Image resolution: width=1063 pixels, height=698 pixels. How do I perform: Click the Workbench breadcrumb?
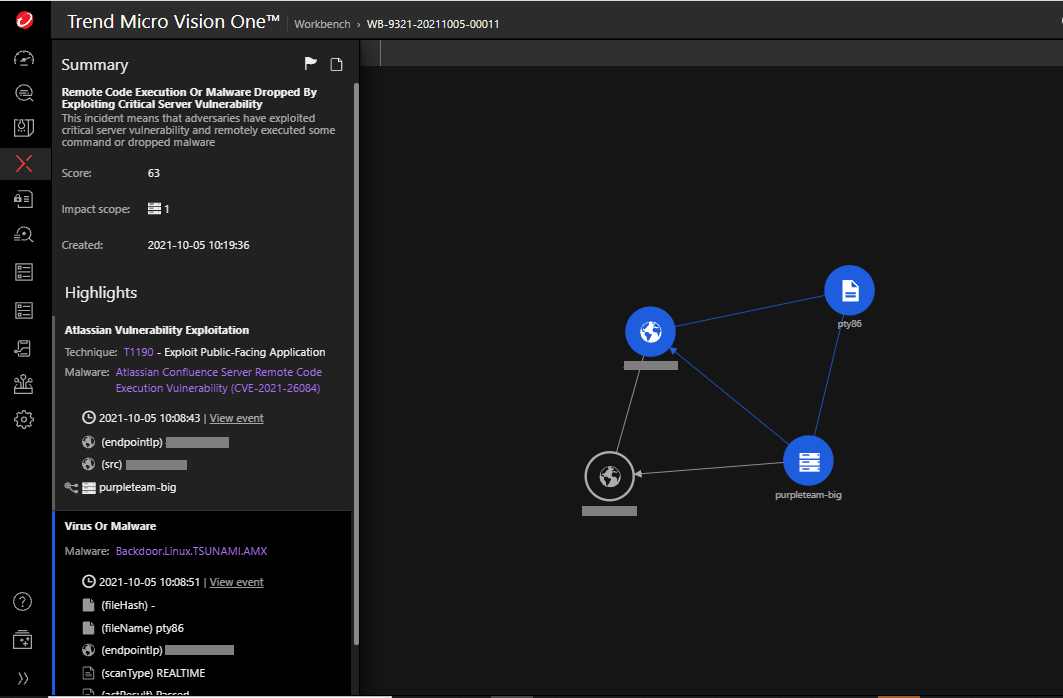point(321,24)
